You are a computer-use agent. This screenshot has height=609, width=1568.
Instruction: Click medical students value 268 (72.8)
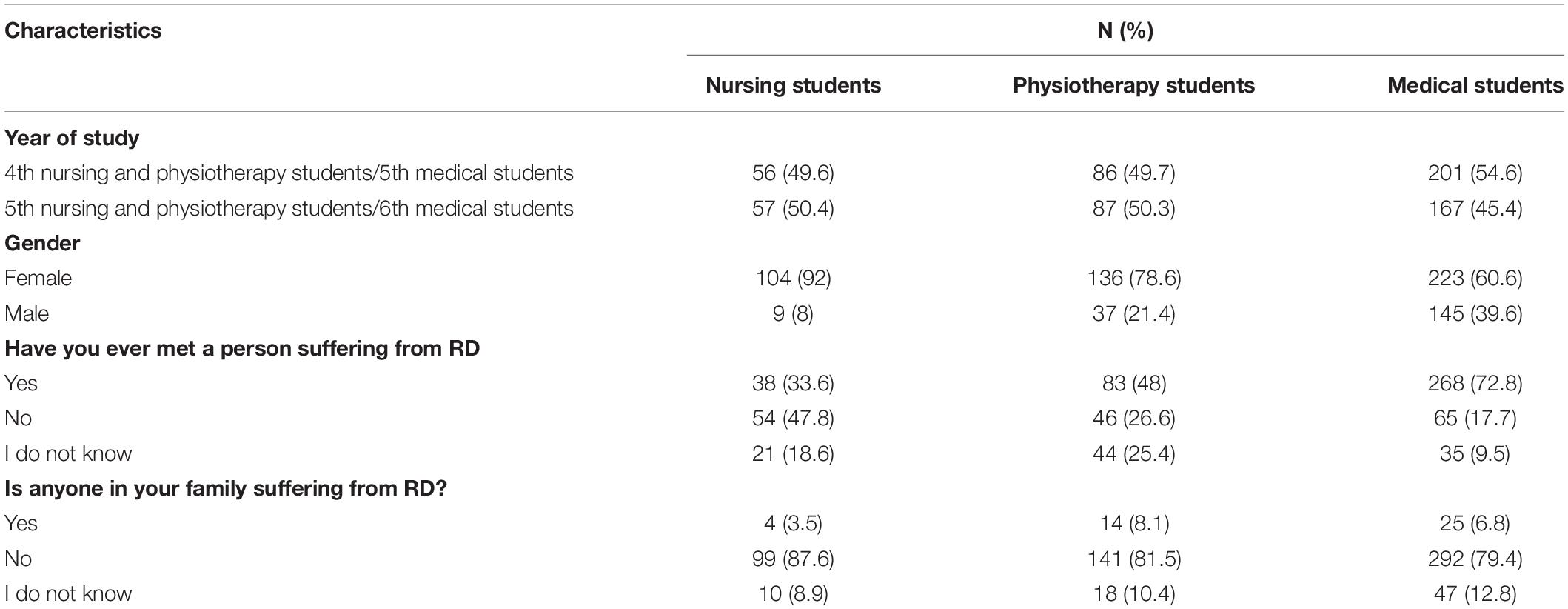point(1475,383)
